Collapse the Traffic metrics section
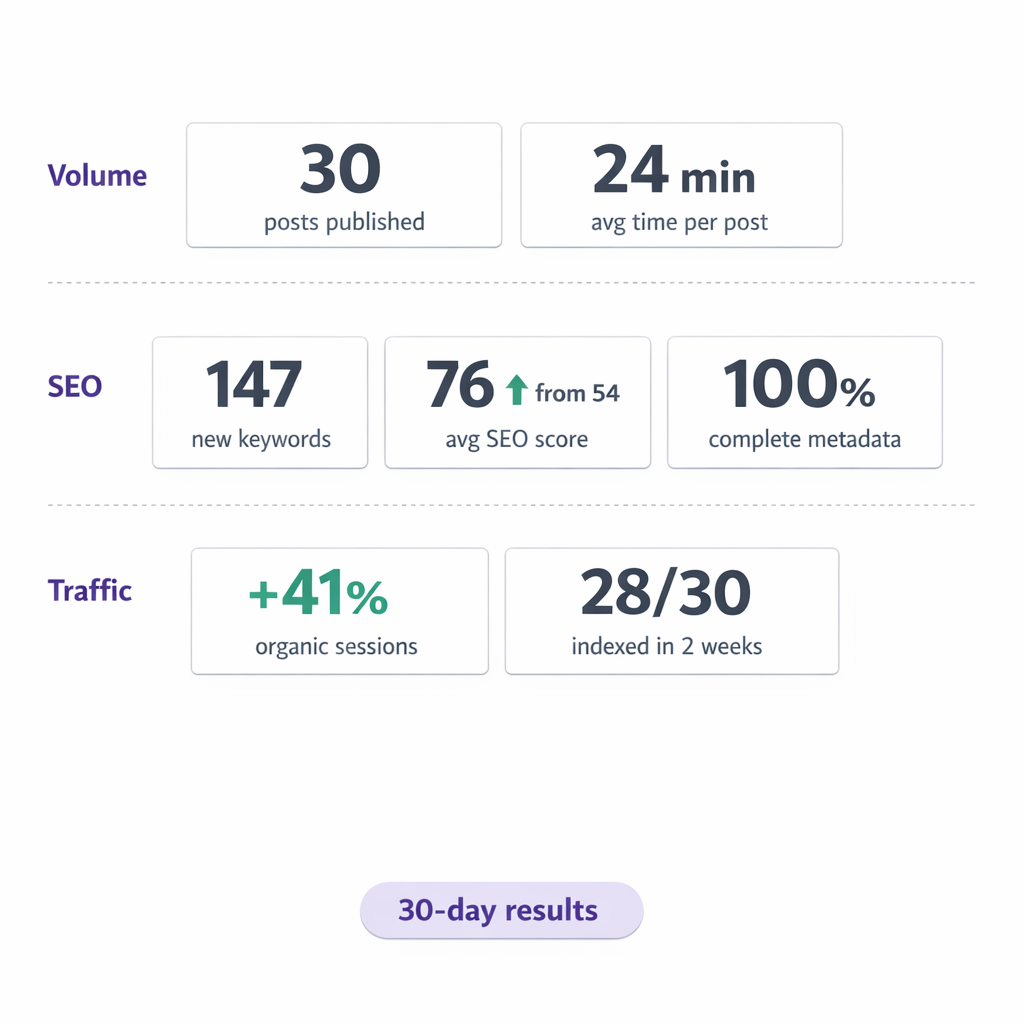The image size is (1024, 1024). [89, 591]
